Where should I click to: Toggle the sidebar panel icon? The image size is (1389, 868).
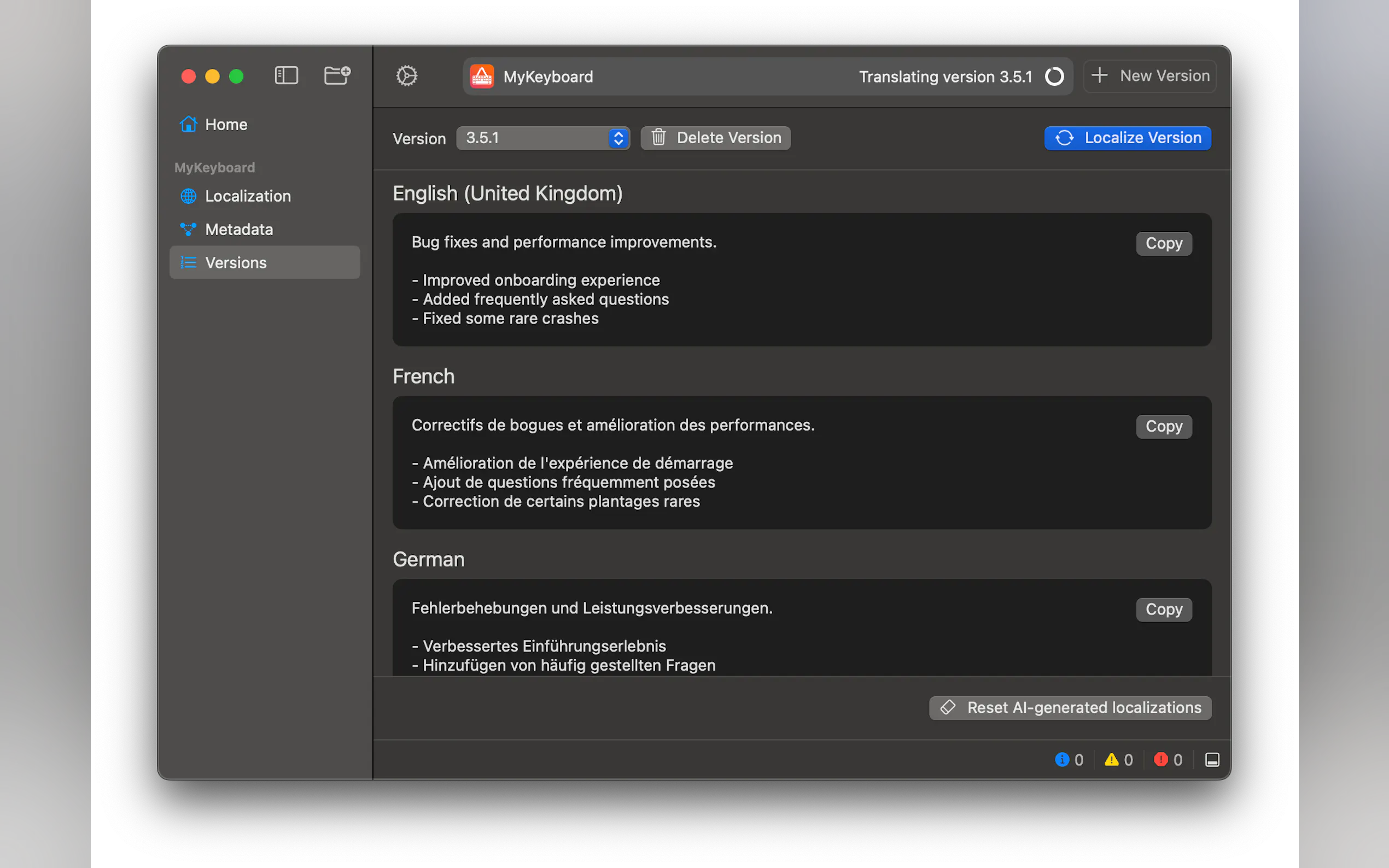tap(286, 76)
